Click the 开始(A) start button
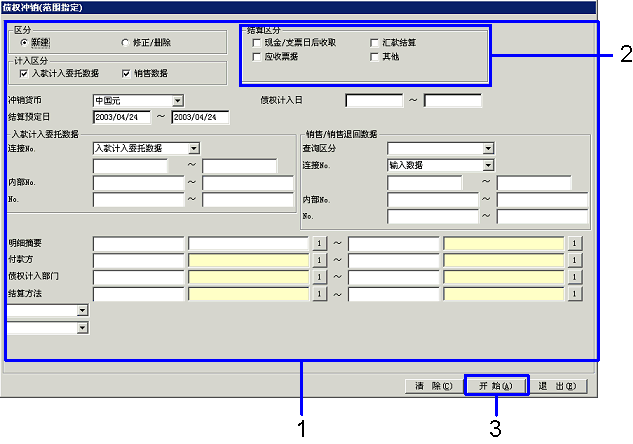The image size is (633, 444). click(x=494, y=385)
